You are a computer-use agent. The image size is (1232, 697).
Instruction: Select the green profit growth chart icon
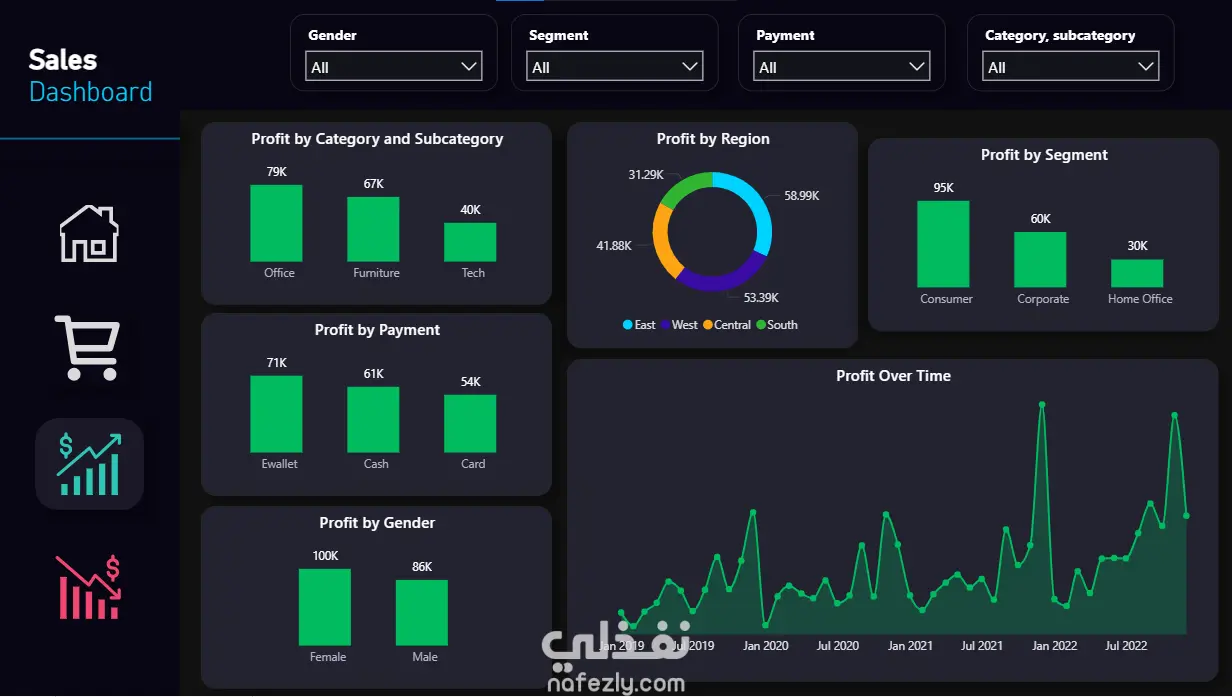pyautogui.click(x=89, y=464)
